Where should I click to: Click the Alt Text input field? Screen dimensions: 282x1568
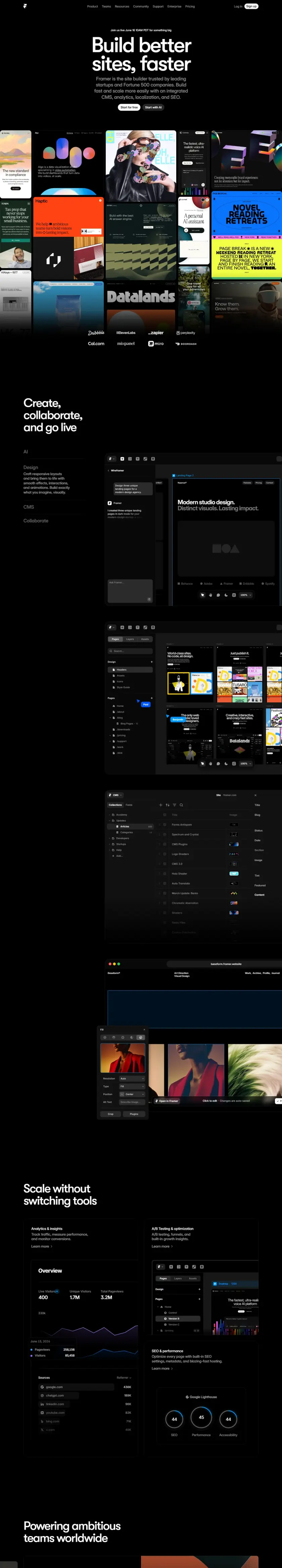[132, 1102]
